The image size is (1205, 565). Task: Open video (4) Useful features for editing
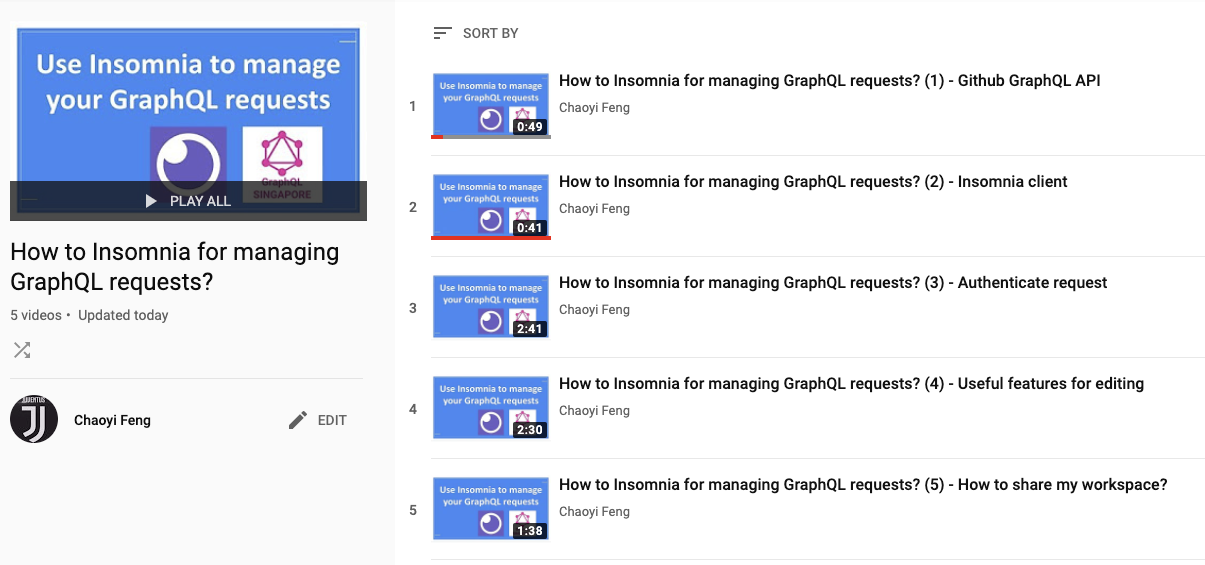[x=851, y=384]
